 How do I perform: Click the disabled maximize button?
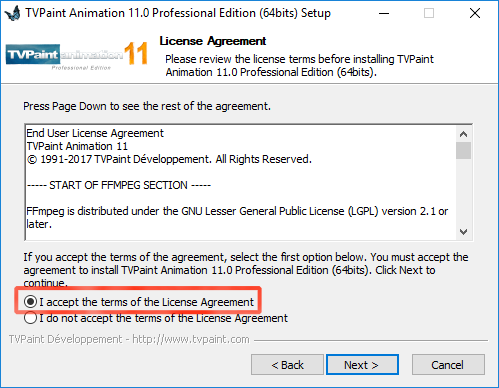click(x=429, y=13)
